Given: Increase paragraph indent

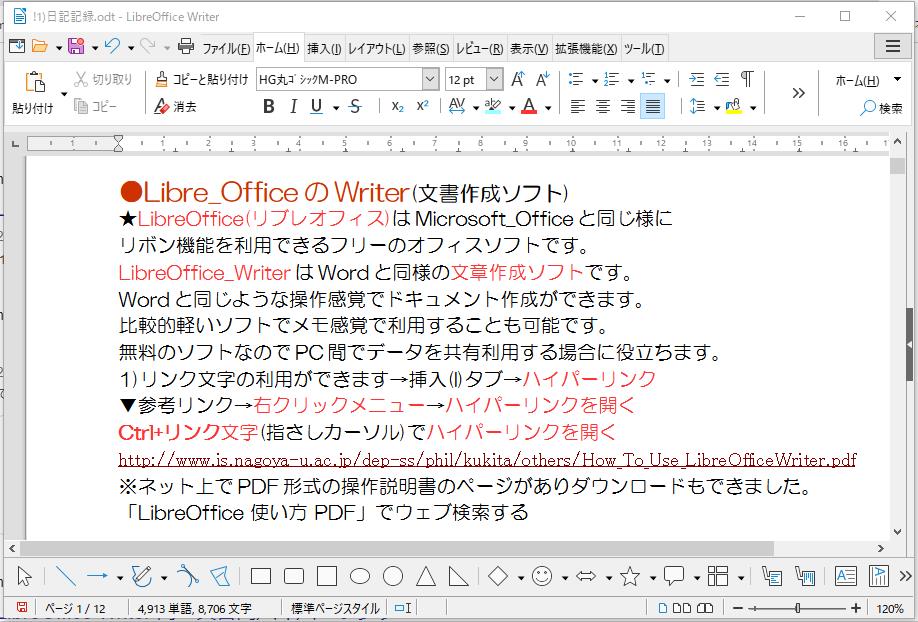Looking at the screenshot, I should [697, 79].
